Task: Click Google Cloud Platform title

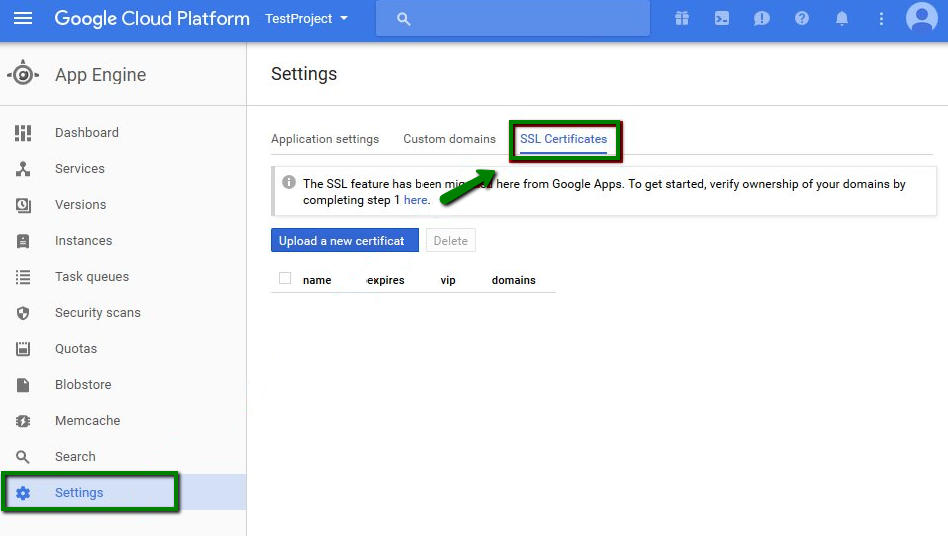Action: [x=152, y=19]
